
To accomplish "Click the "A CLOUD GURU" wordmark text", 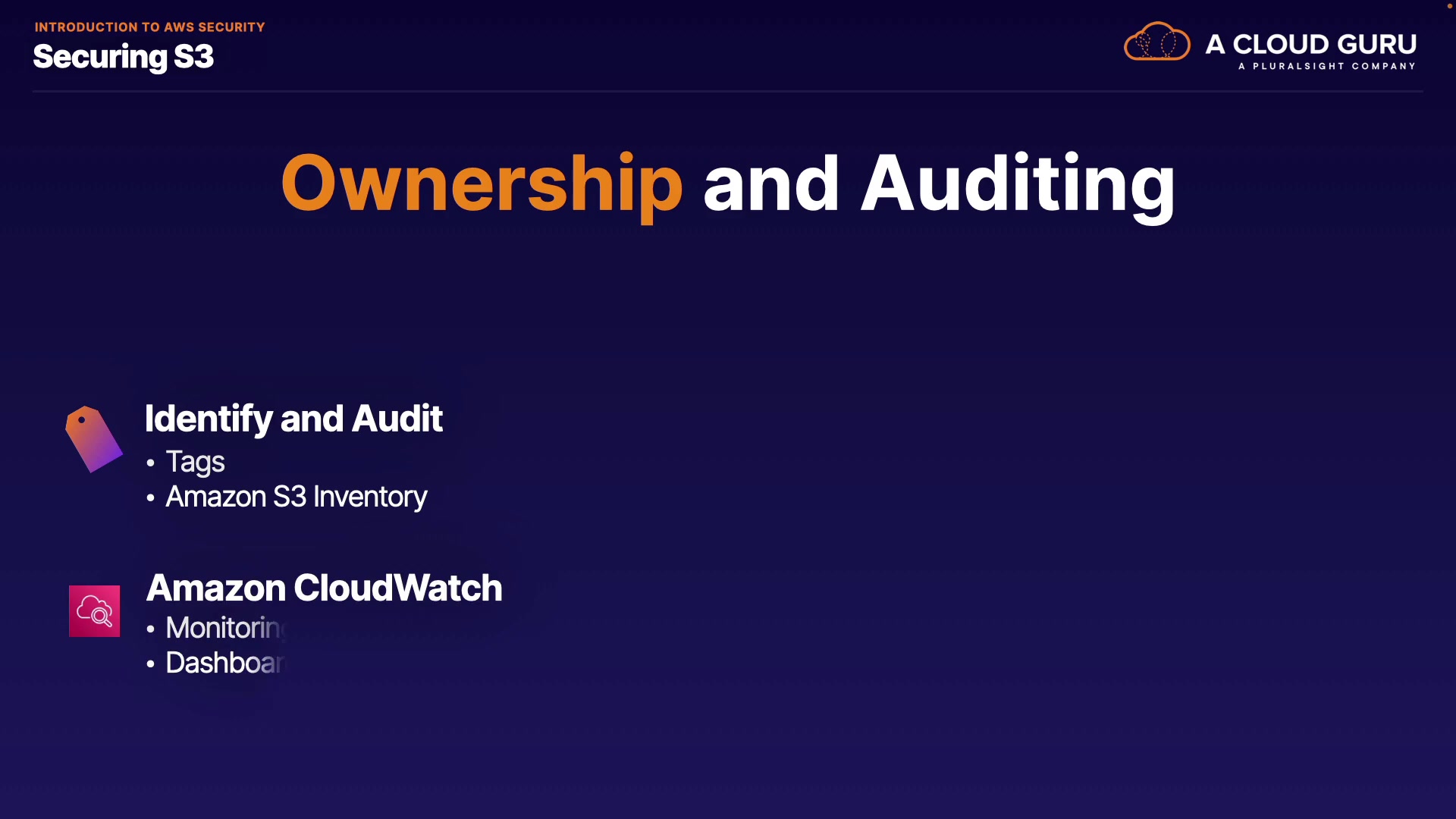I will tap(1310, 44).
